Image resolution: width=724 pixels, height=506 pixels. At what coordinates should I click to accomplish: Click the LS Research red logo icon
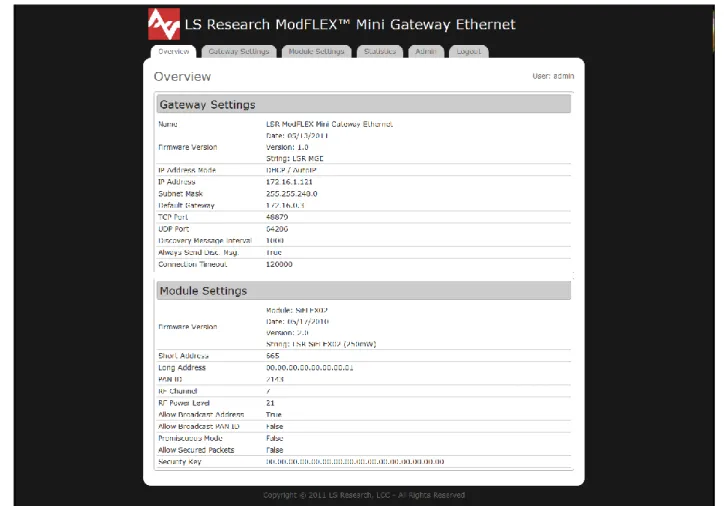click(164, 24)
